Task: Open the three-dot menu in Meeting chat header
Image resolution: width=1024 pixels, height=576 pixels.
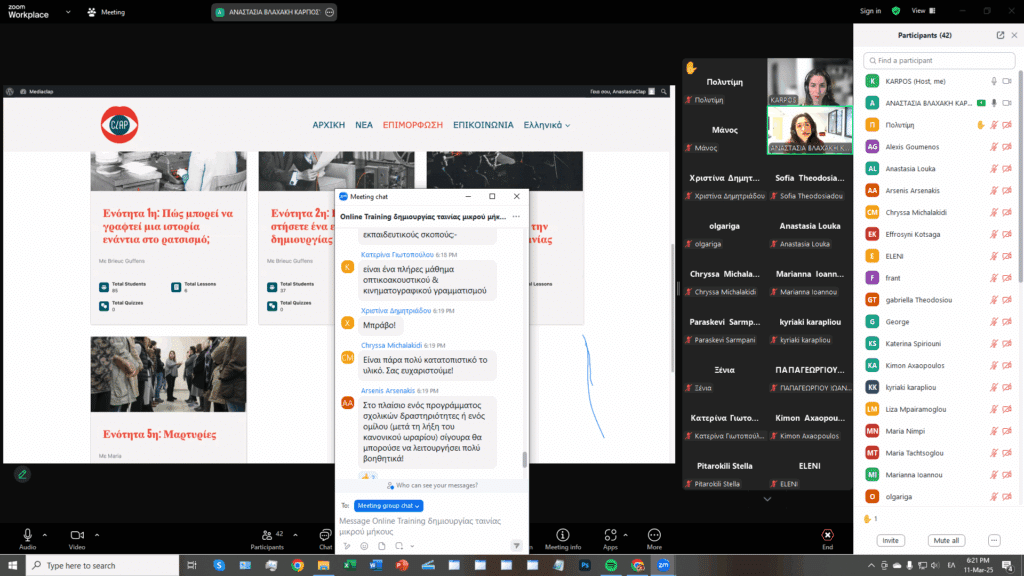Action: pos(516,216)
